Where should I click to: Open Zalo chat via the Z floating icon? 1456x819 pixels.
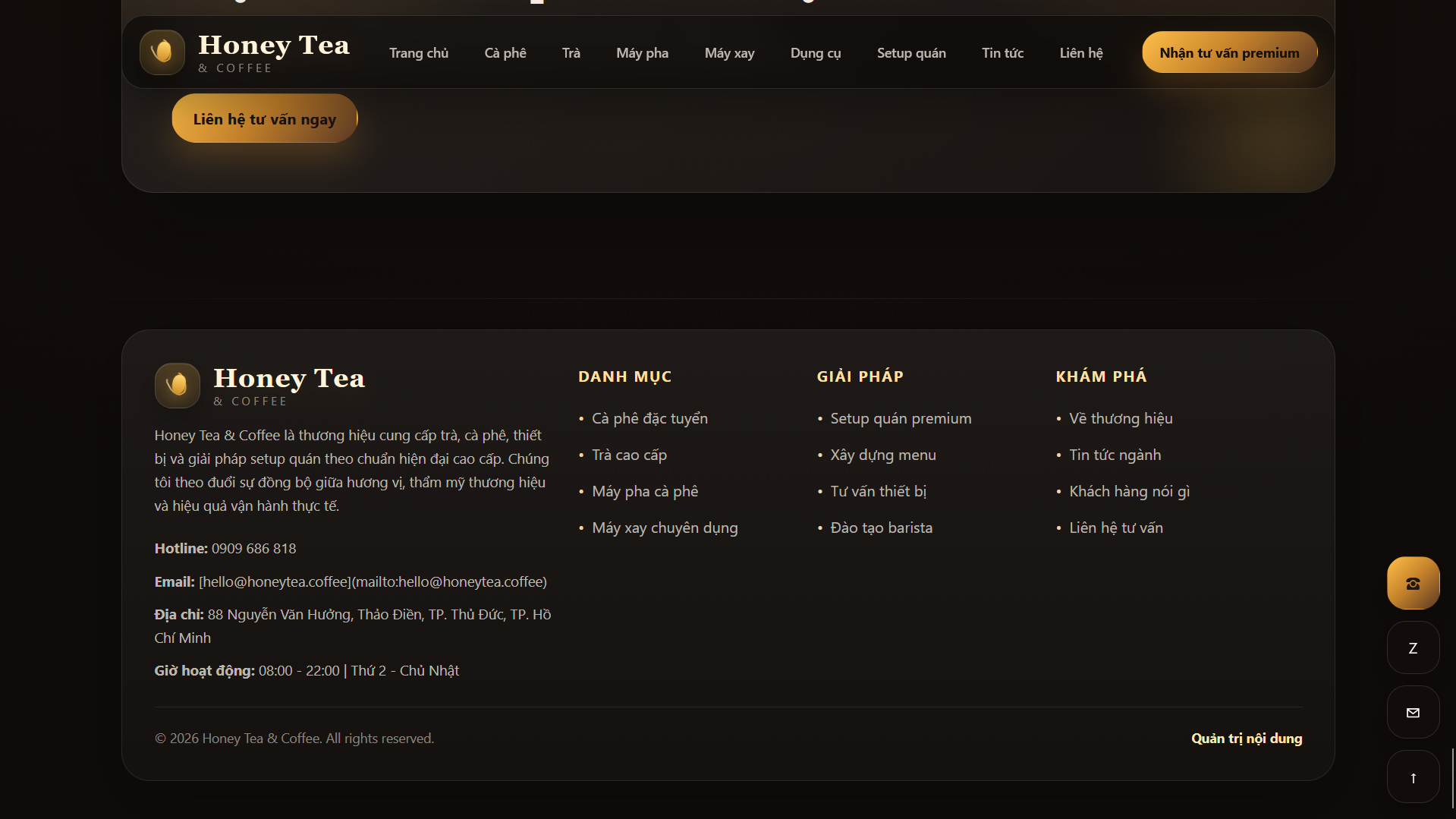[x=1412, y=647]
